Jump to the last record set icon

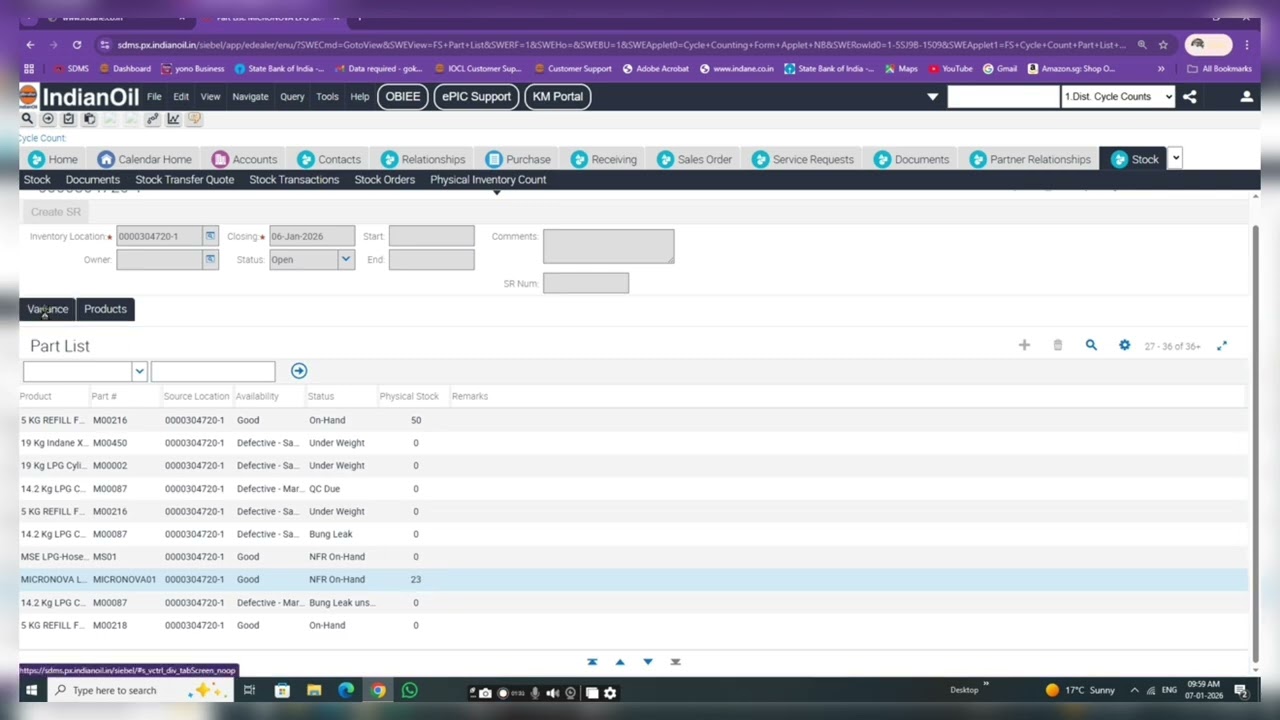[x=675, y=662]
